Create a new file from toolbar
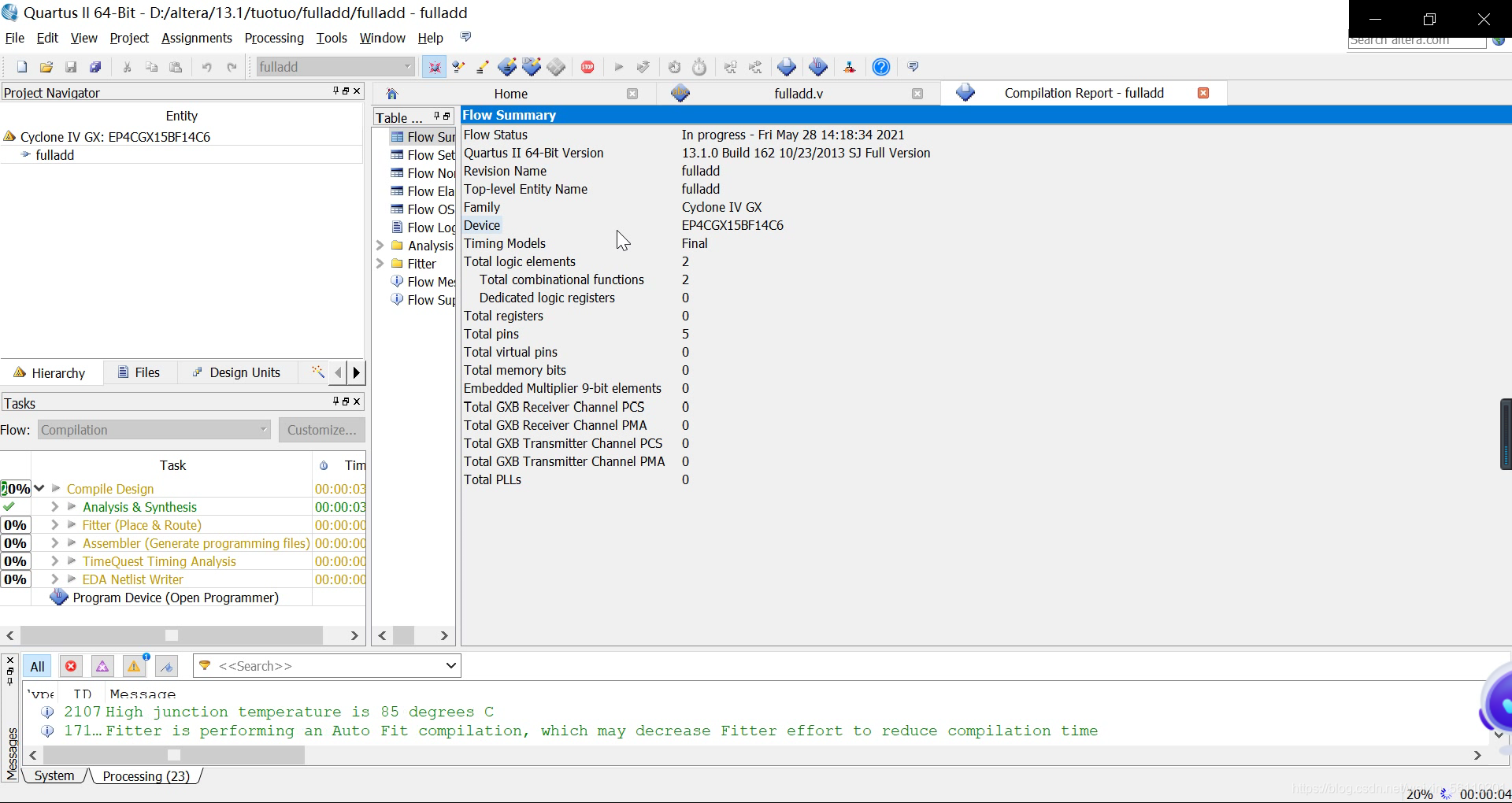Image resolution: width=1512 pixels, height=803 pixels. pos(22,67)
